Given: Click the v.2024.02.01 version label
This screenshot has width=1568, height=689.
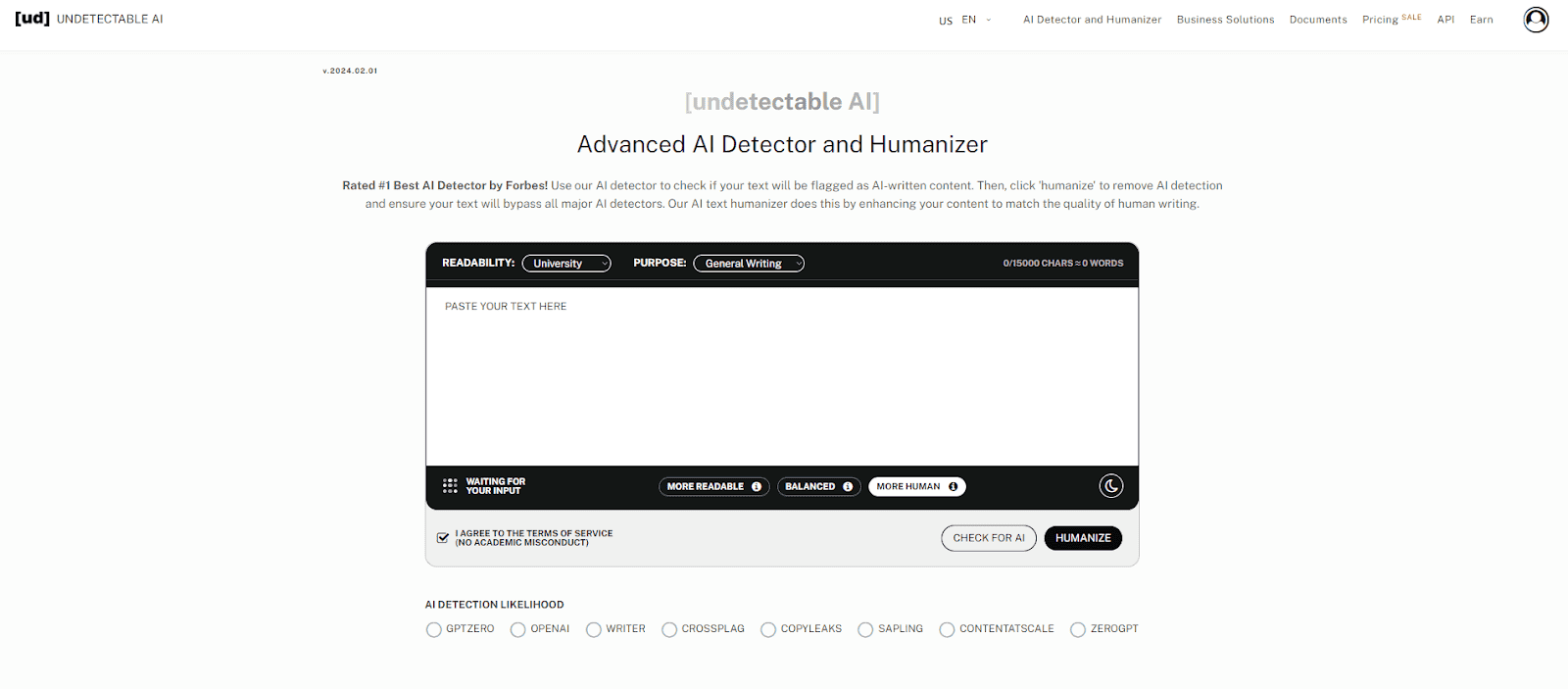Looking at the screenshot, I should click(x=350, y=71).
